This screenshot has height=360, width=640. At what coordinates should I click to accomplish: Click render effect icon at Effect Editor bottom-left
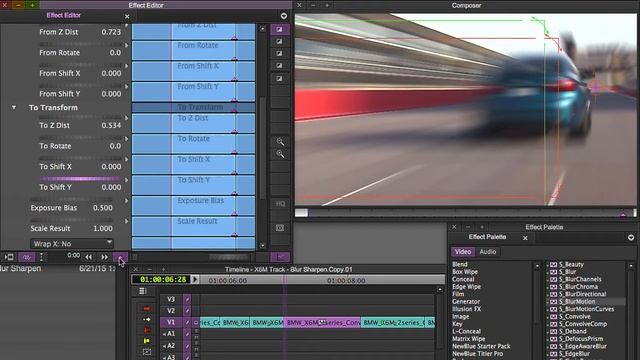click(x=9, y=257)
